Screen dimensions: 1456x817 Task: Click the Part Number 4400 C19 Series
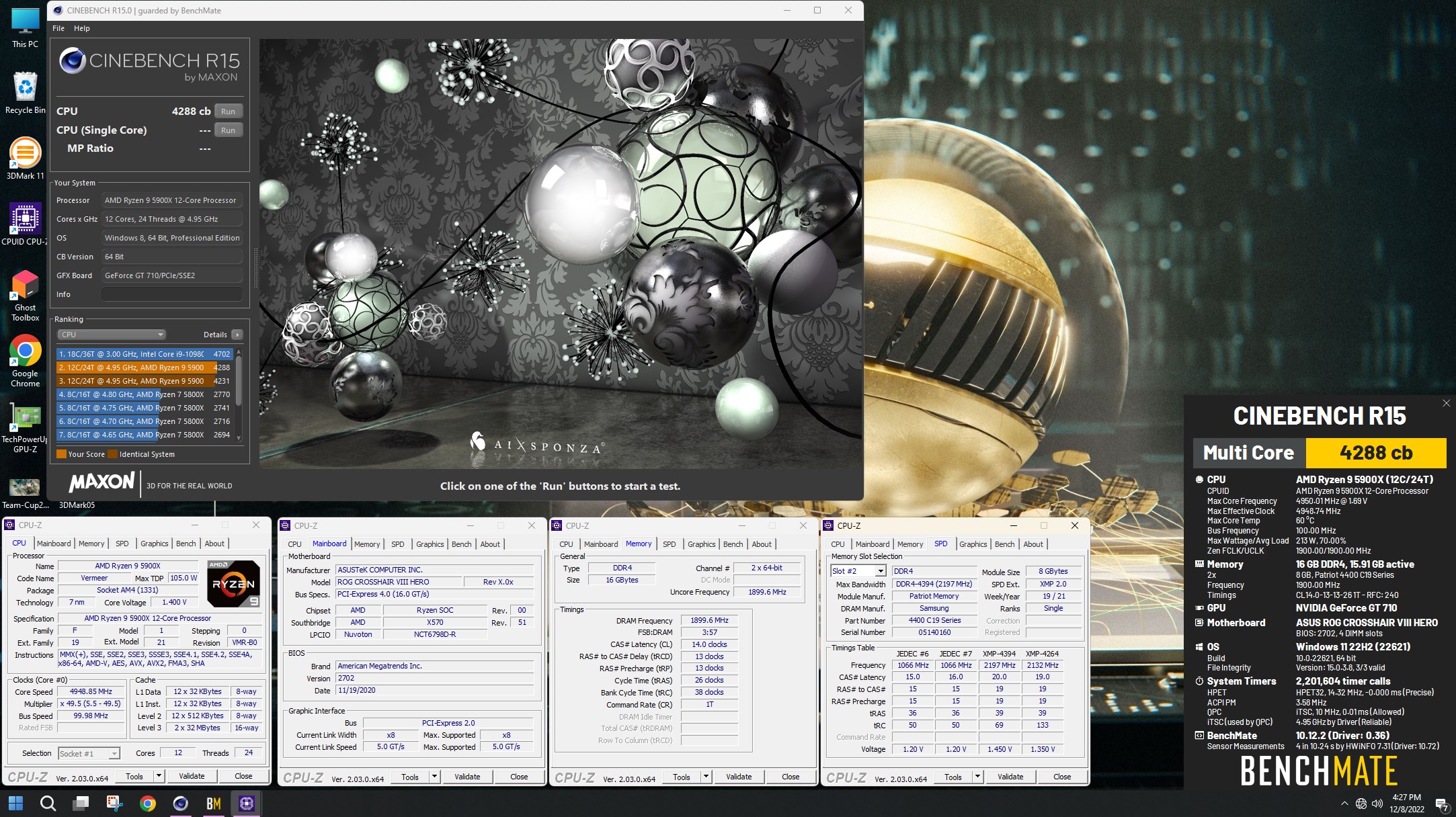(x=934, y=620)
